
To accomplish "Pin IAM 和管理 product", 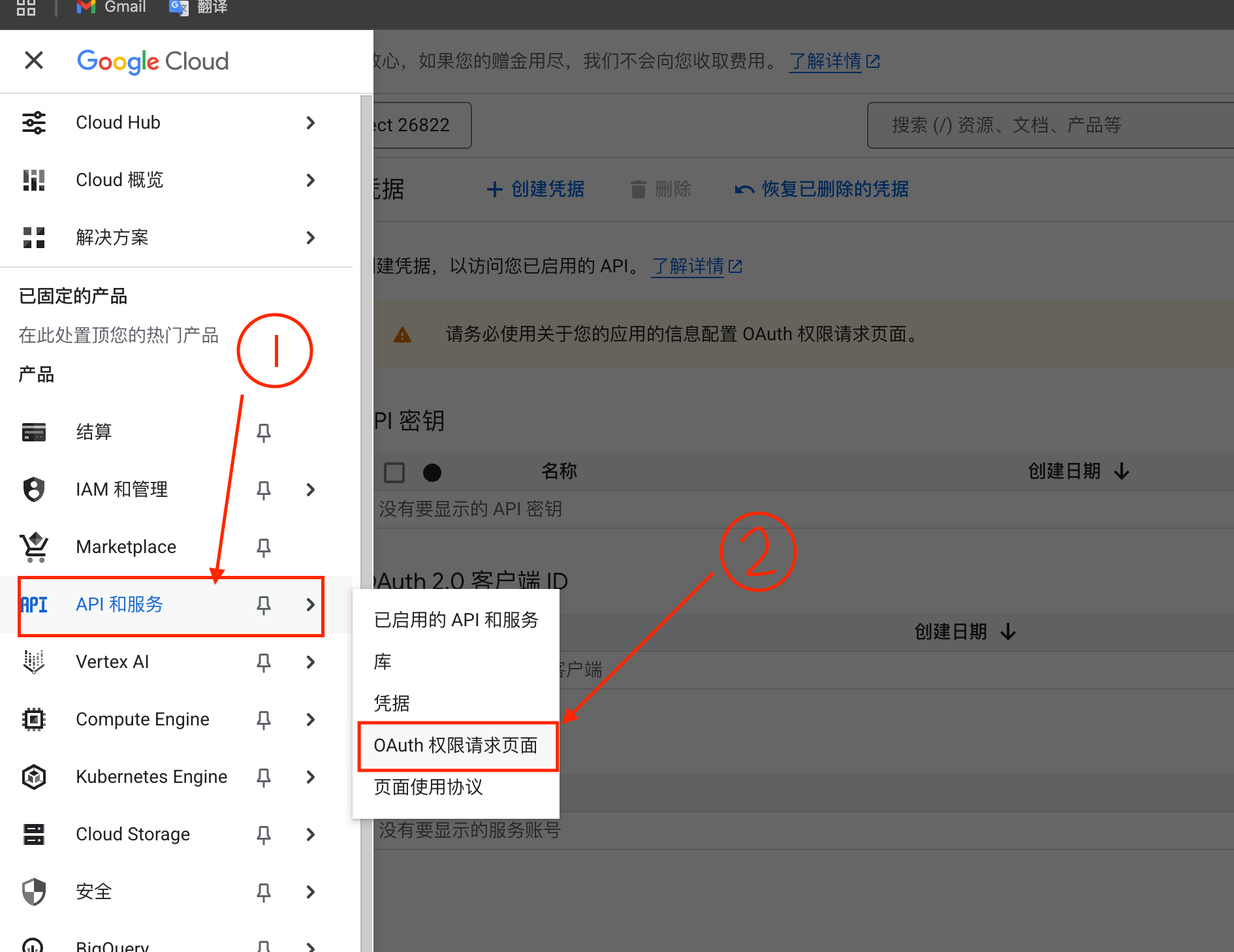I will pos(264,490).
